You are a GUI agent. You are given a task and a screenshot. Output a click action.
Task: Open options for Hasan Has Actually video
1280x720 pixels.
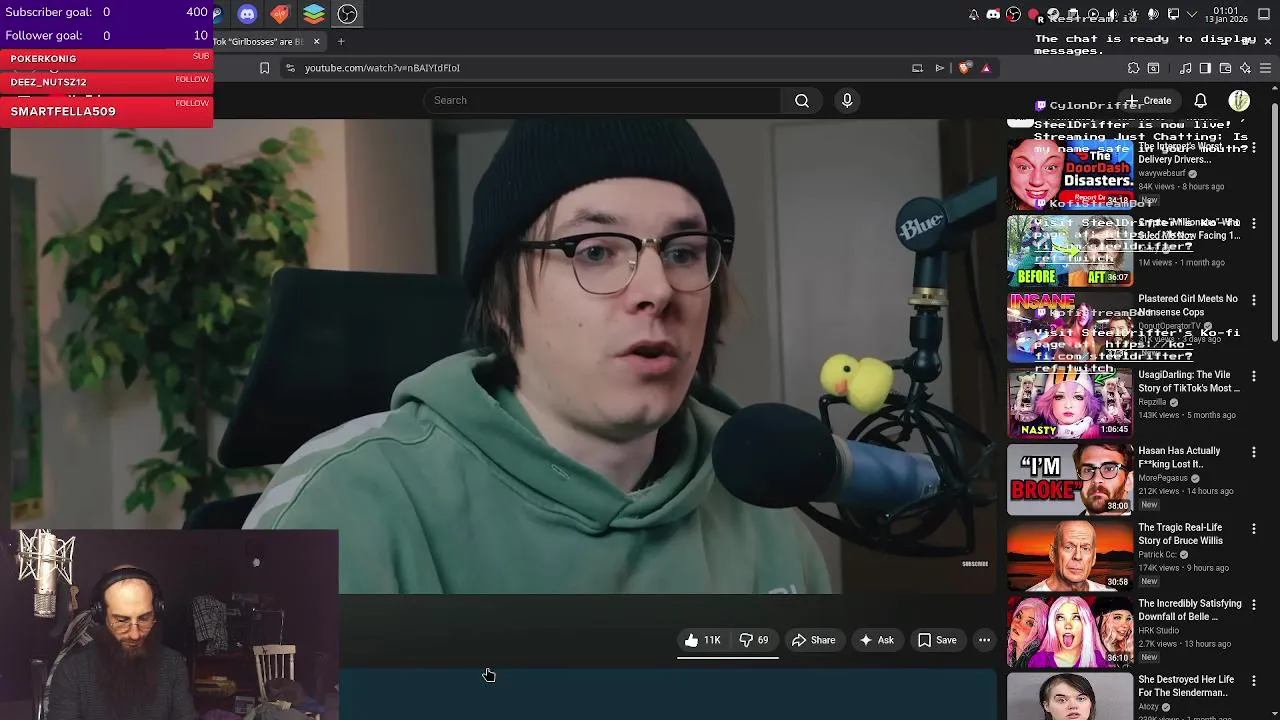(x=1253, y=452)
